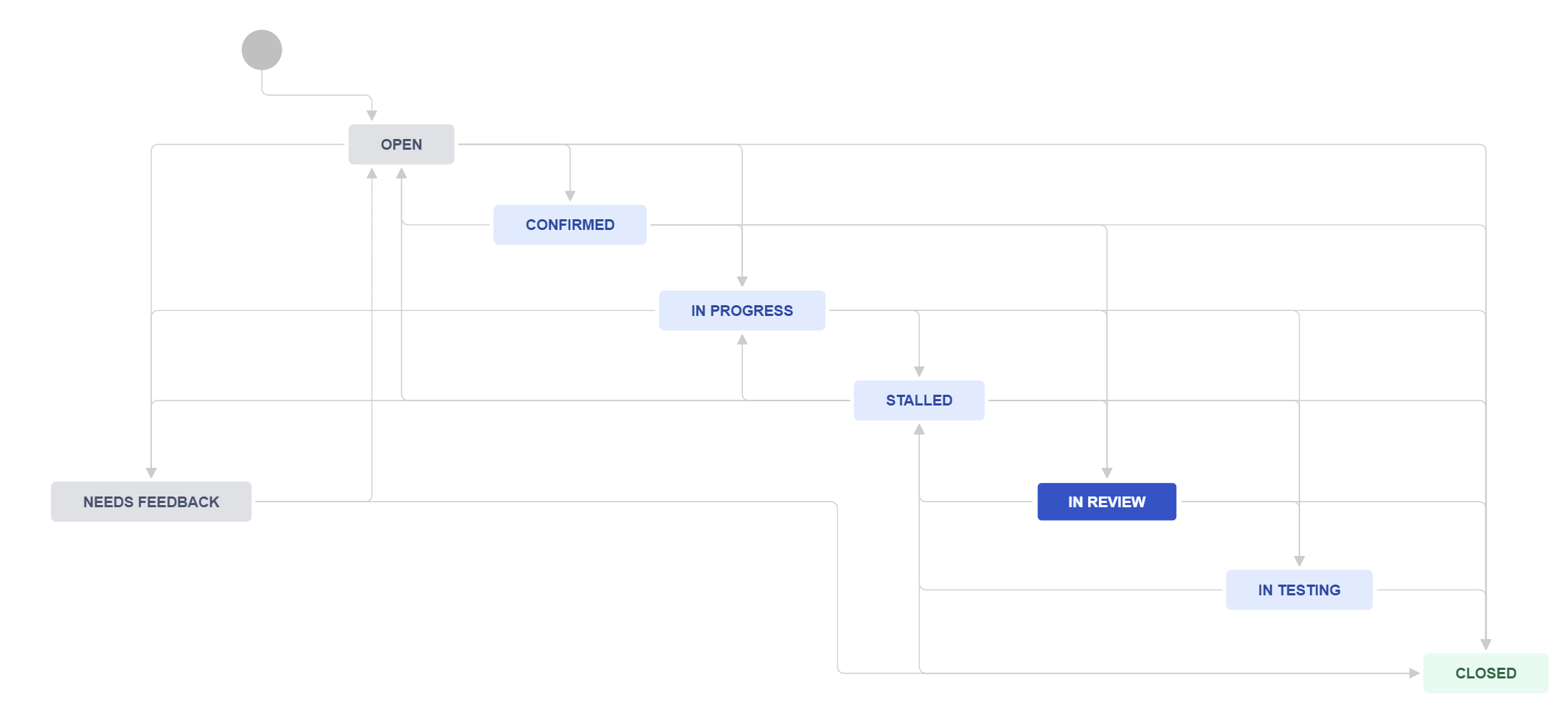Click arrowhead pointing down into IN TESTING

[x=1299, y=561]
